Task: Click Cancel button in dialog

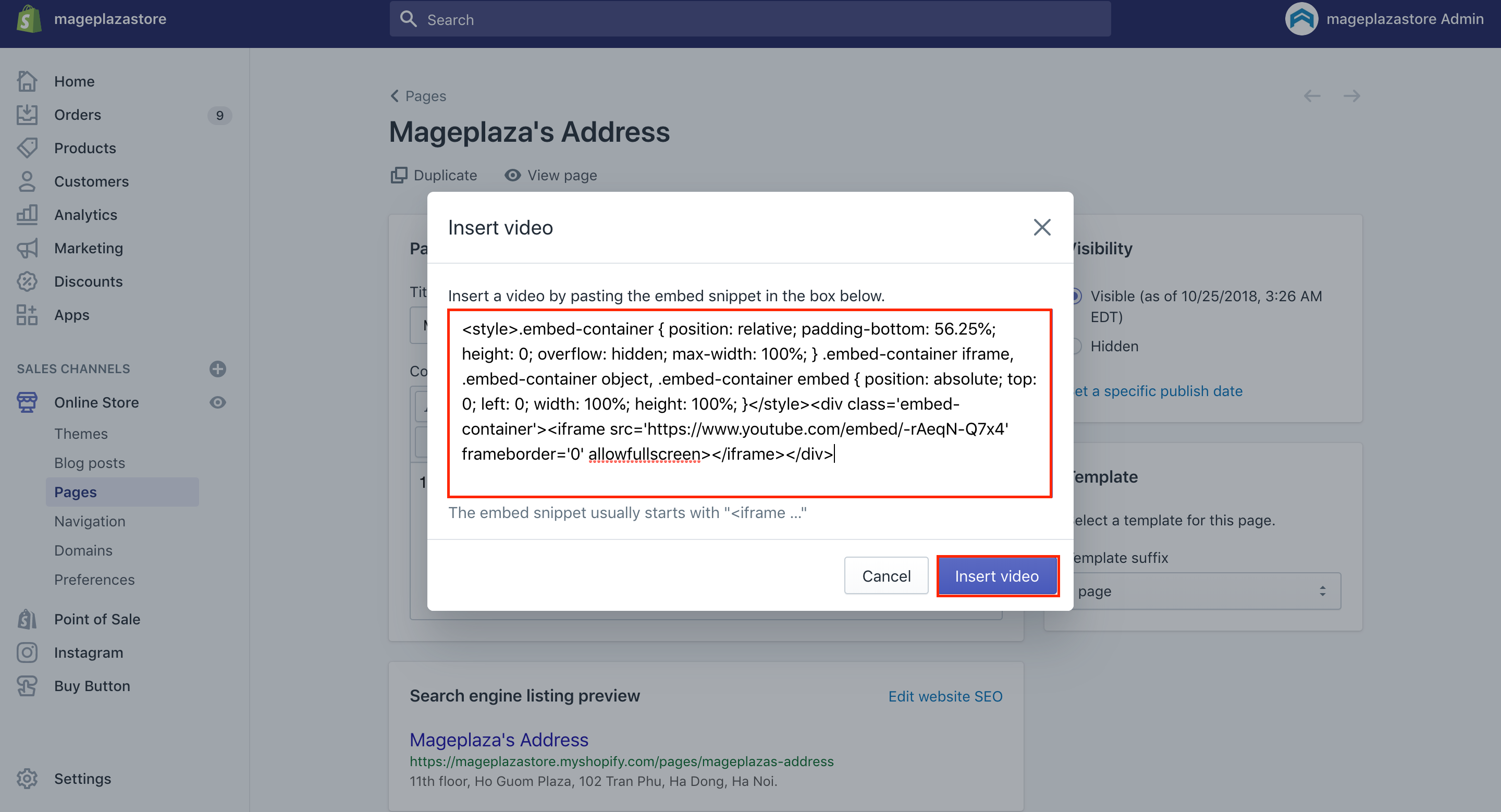Action: coord(885,575)
